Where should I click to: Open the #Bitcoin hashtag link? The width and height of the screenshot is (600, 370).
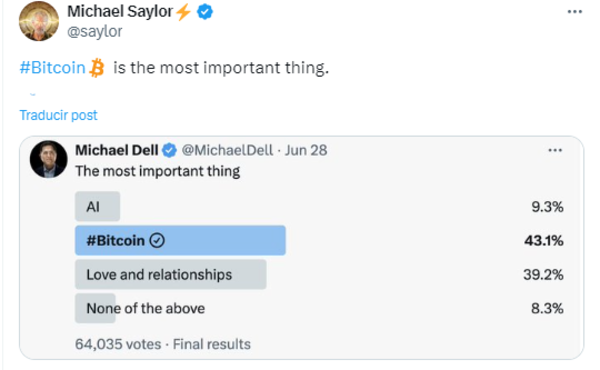pyautogui.click(x=52, y=68)
